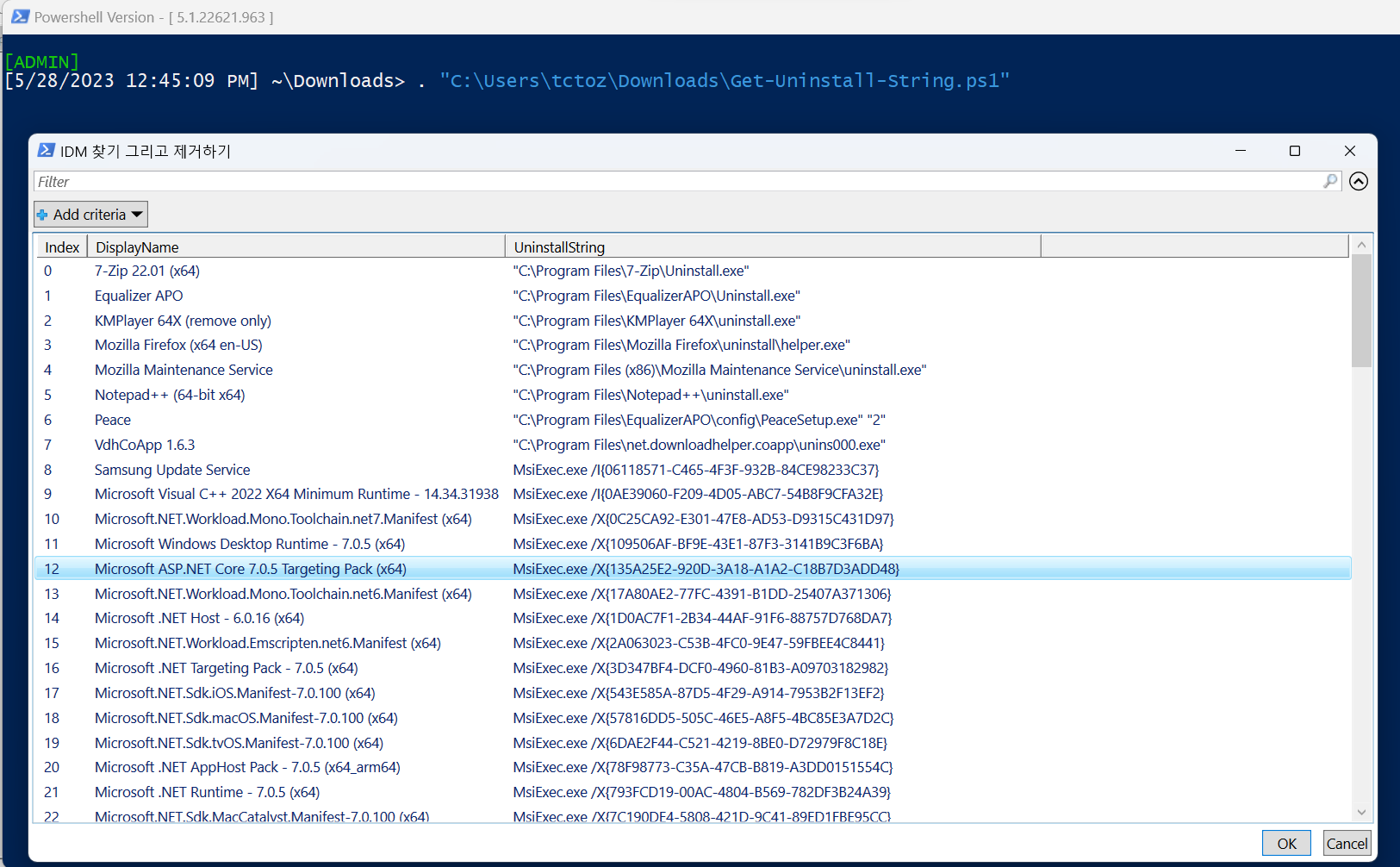The height and width of the screenshot is (867, 1400).
Task: Select the Peace row
Action: click(693, 420)
